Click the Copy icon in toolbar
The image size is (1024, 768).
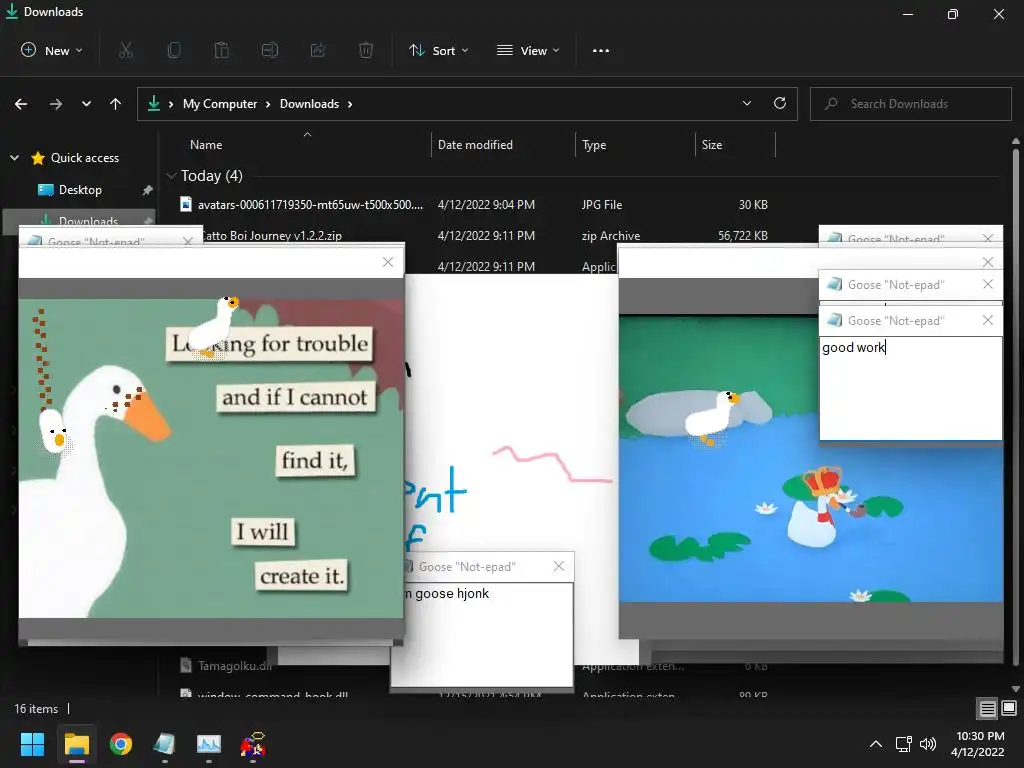(174, 50)
